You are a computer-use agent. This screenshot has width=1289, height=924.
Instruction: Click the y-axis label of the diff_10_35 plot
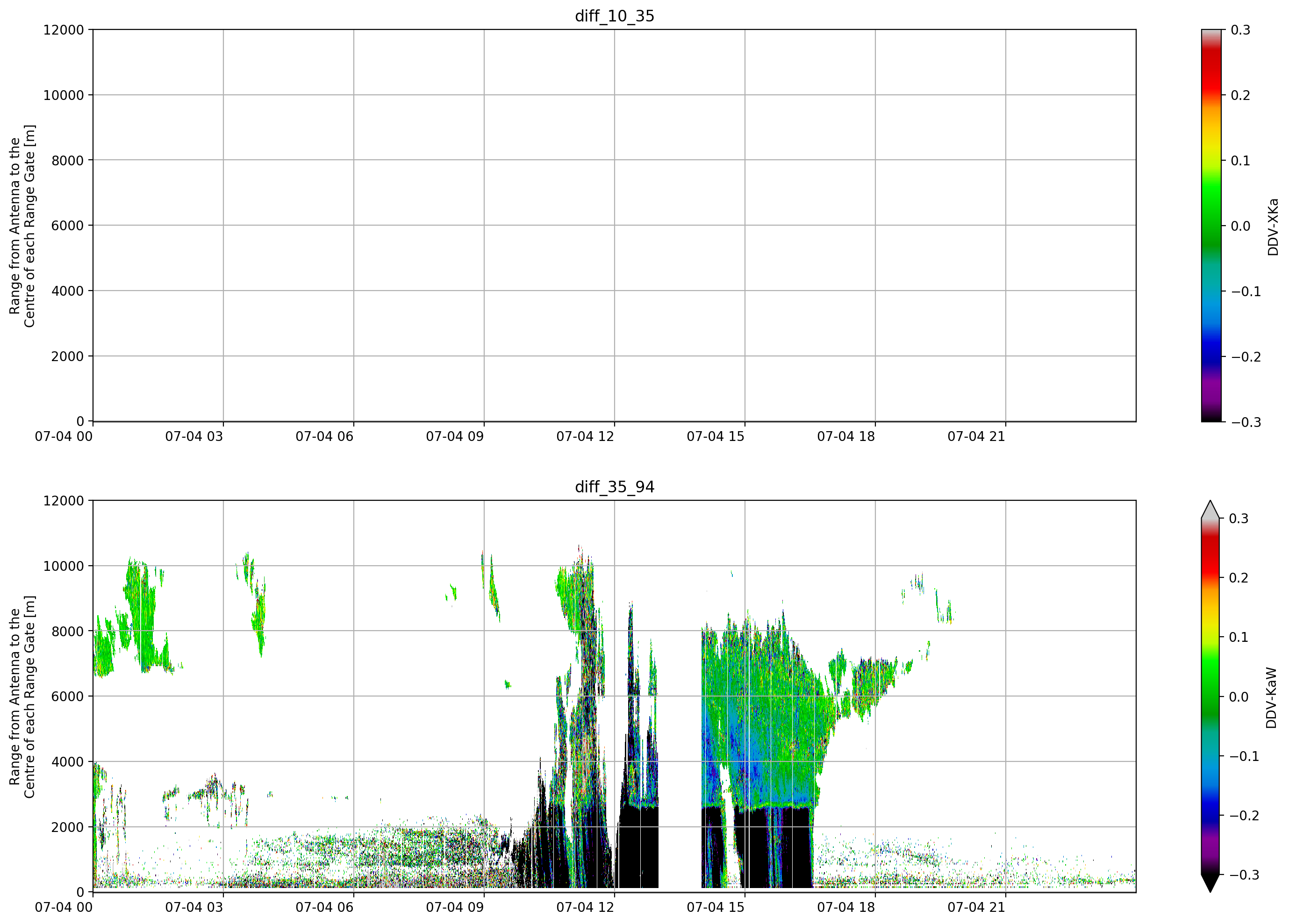[22, 226]
